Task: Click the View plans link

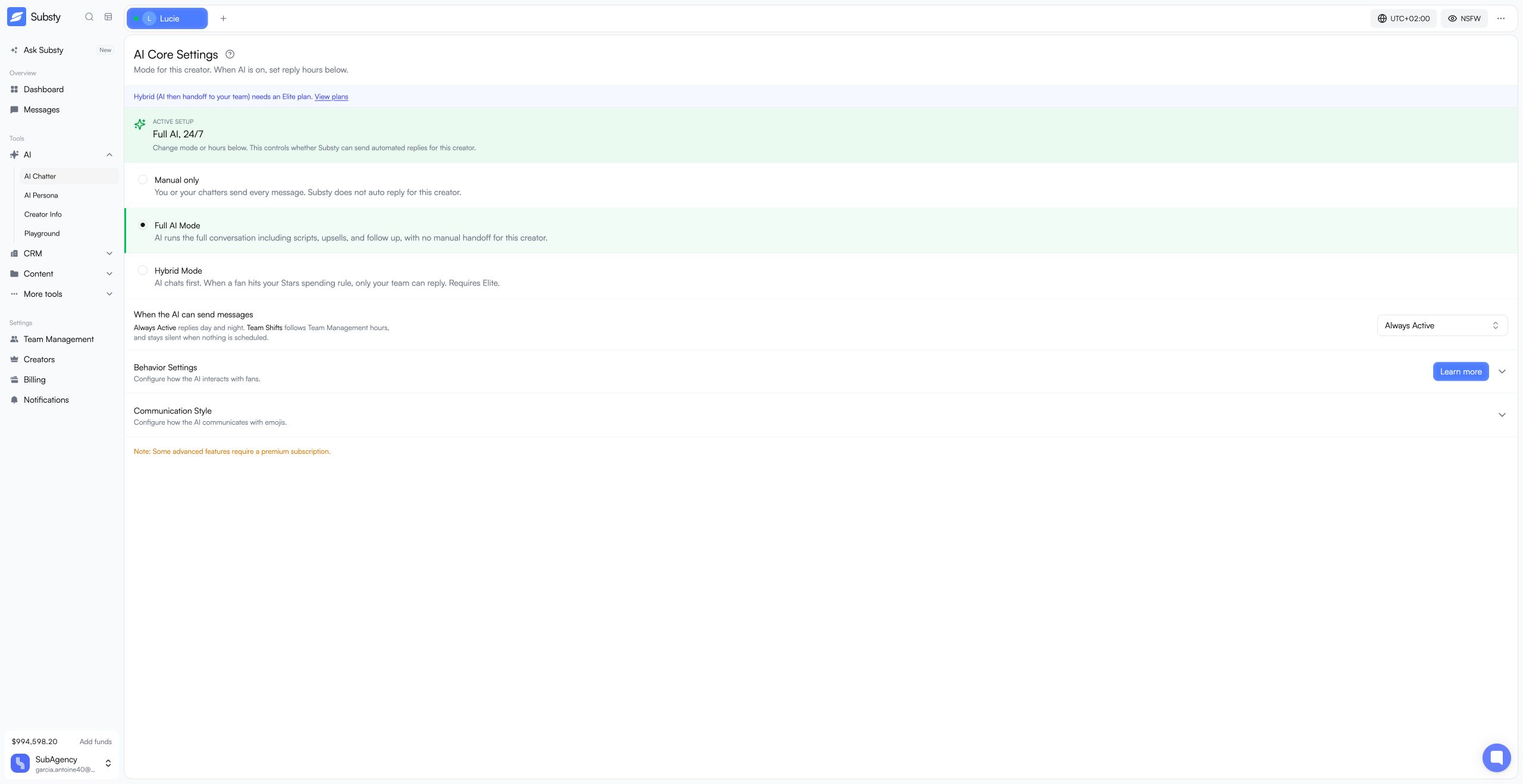Action: pyautogui.click(x=331, y=97)
